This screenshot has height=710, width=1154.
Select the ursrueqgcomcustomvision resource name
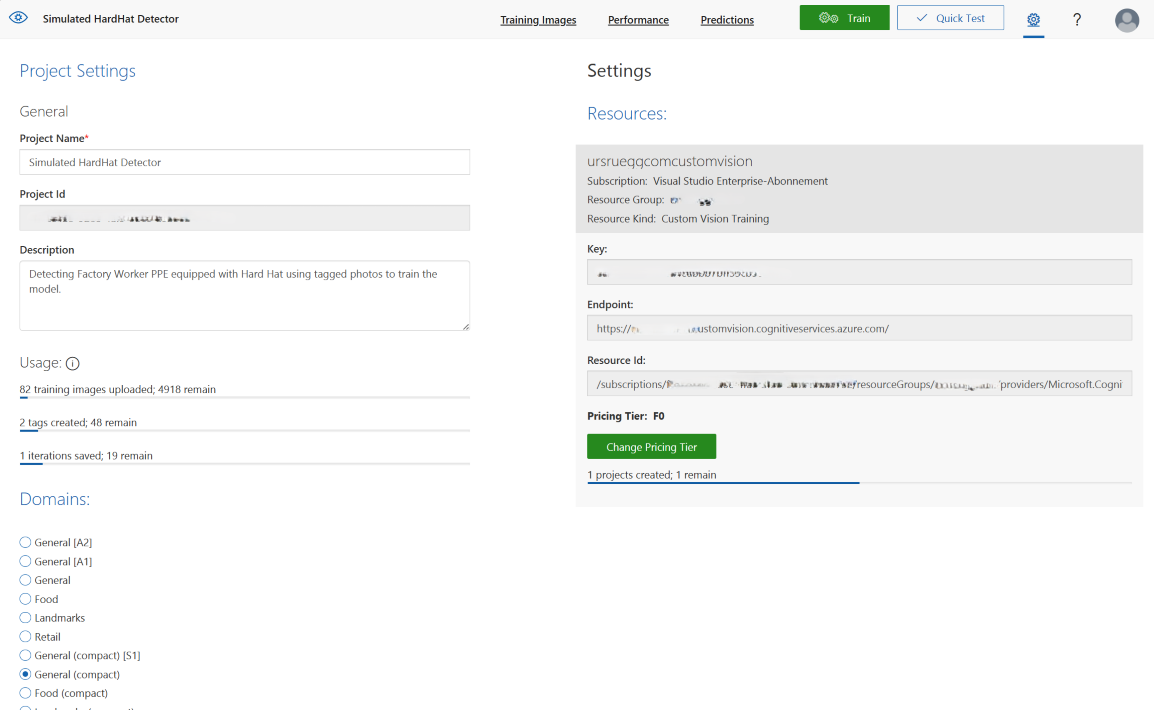pos(670,161)
